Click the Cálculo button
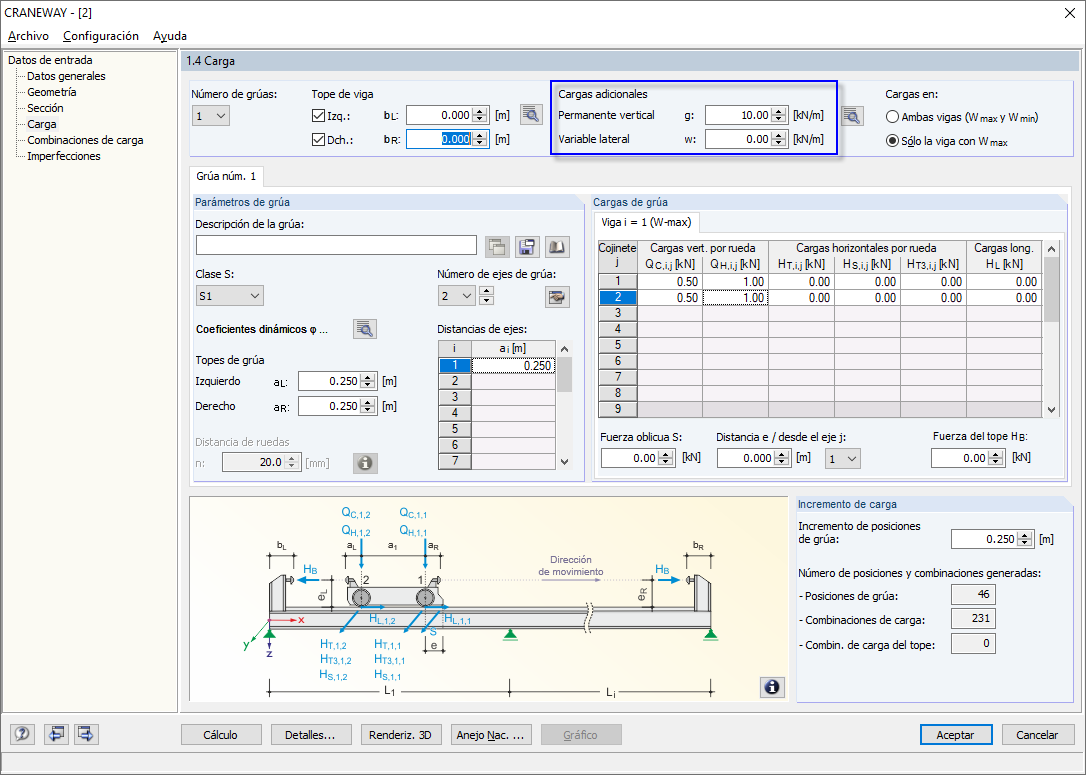1086x775 pixels. 221,735
